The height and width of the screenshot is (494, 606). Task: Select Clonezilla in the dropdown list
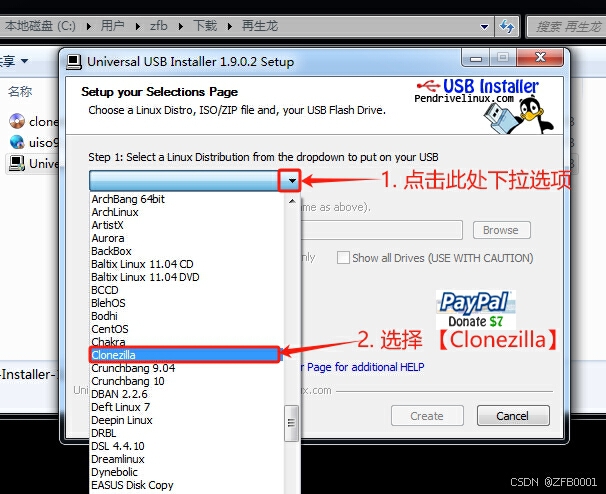tap(184, 355)
